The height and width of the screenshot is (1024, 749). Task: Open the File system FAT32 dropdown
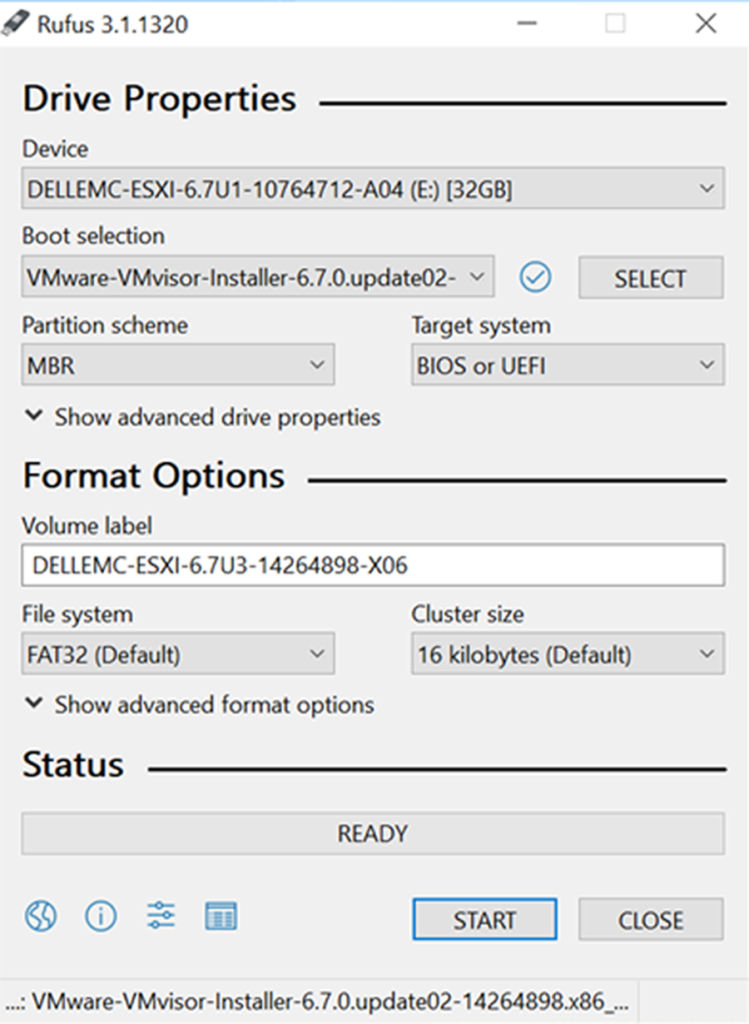178,655
